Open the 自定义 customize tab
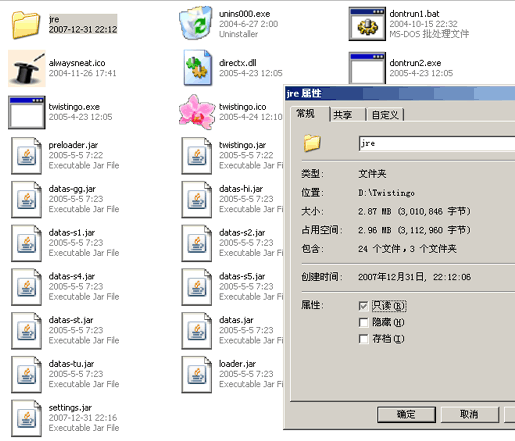This screenshot has width=515, height=441. pos(385,115)
